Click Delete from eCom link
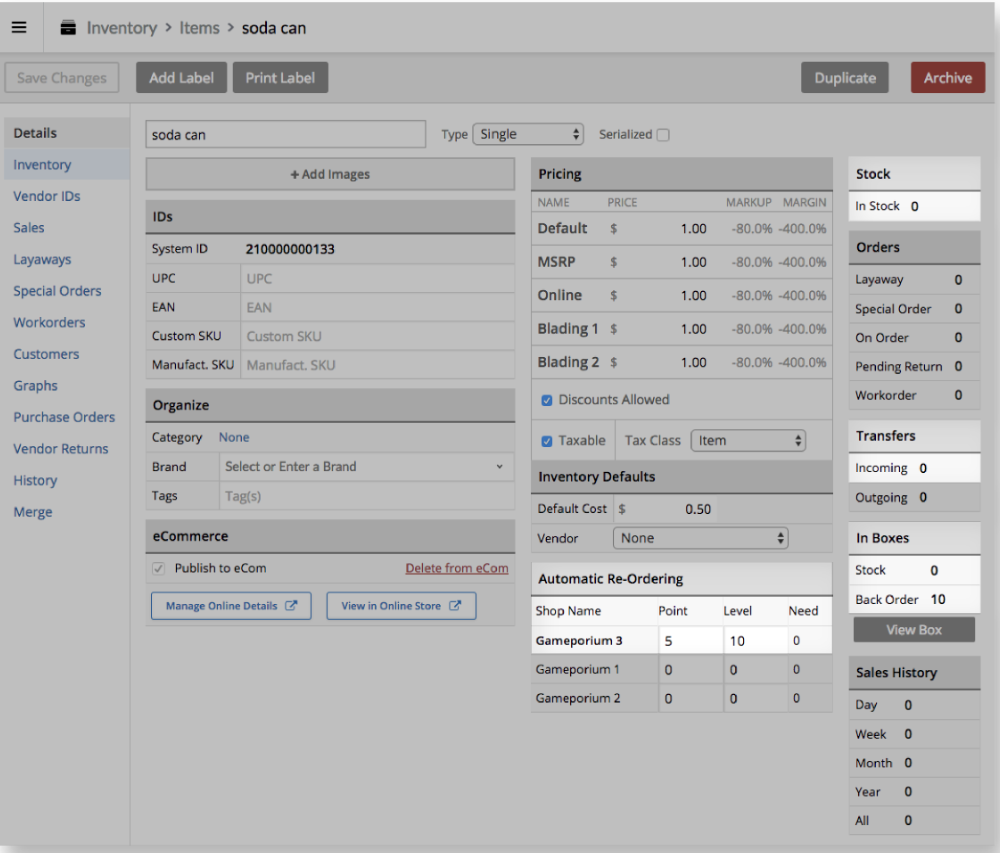 coord(456,568)
